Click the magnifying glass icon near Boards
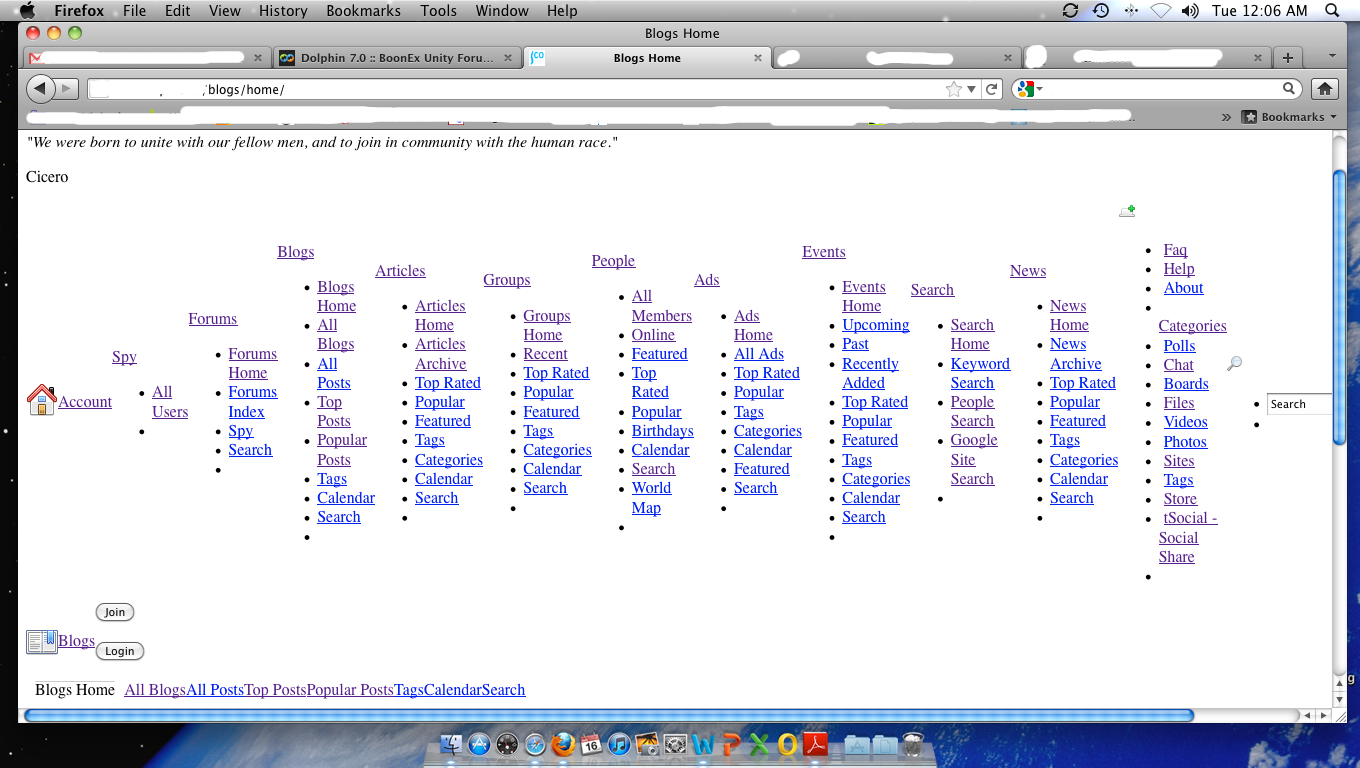This screenshot has width=1360, height=768. (1234, 364)
